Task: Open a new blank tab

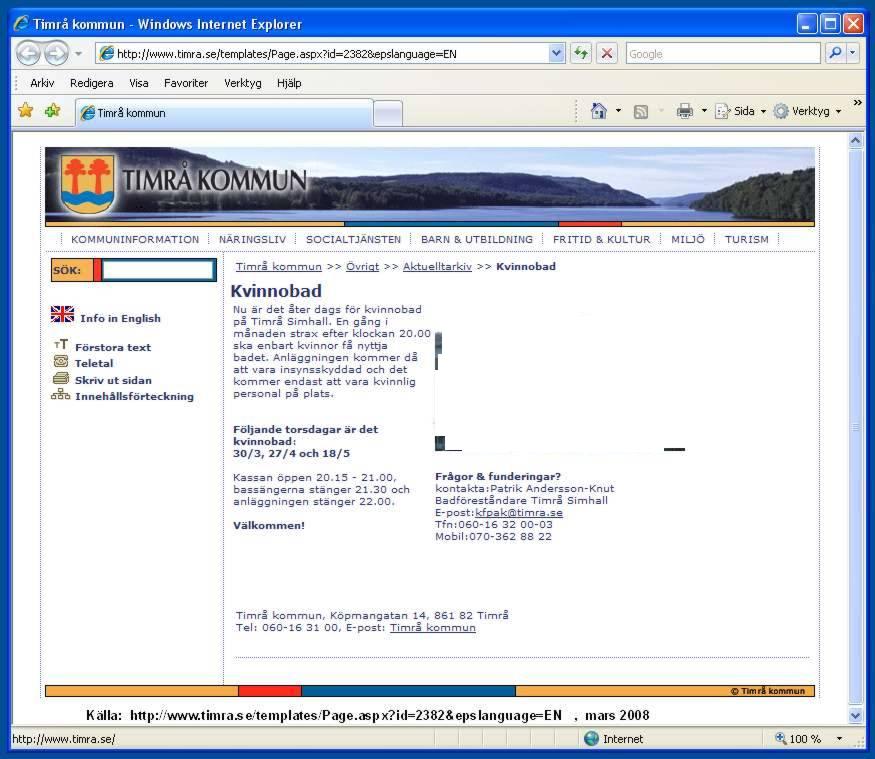Action: click(x=387, y=114)
